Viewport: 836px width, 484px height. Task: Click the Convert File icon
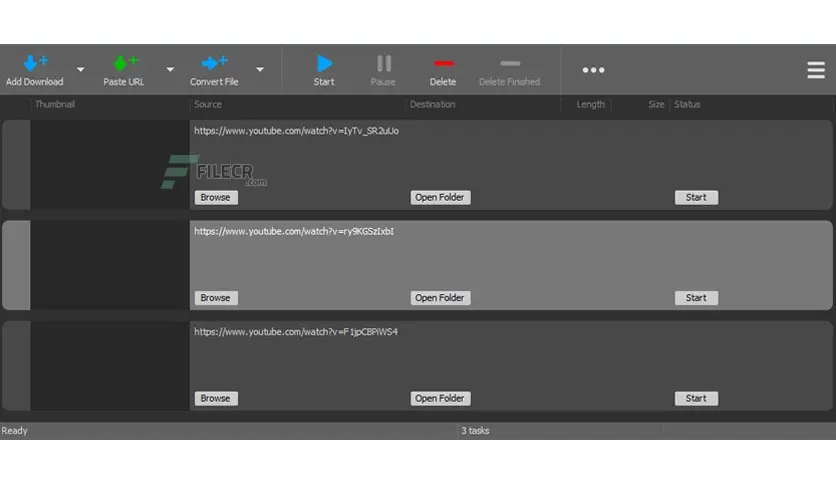point(214,64)
